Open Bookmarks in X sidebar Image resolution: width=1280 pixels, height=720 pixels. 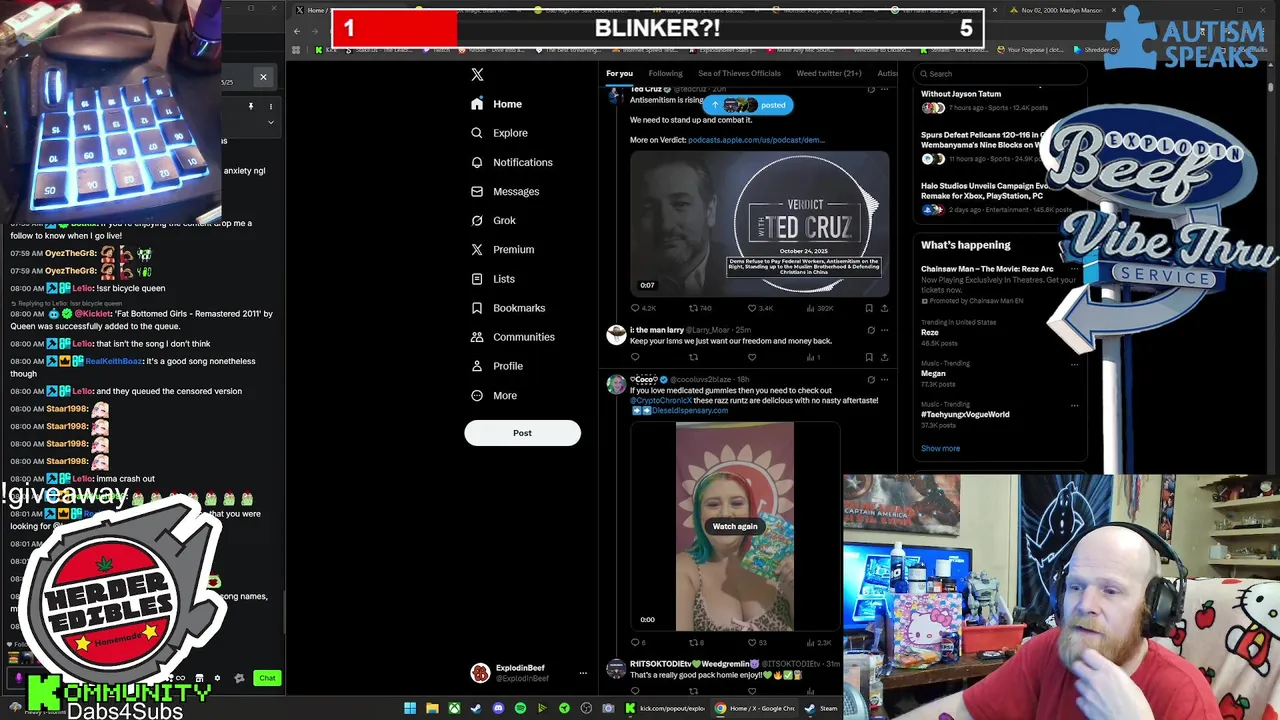(x=508, y=308)
